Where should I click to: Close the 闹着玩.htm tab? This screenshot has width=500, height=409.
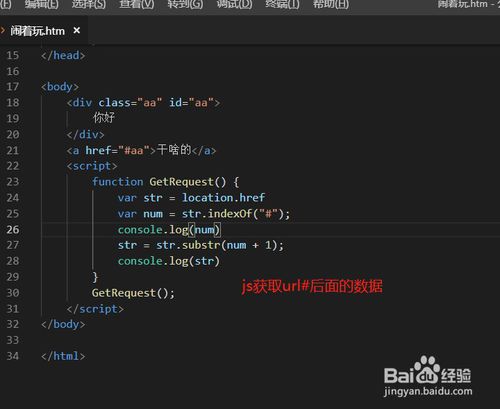tap(77, 31)
